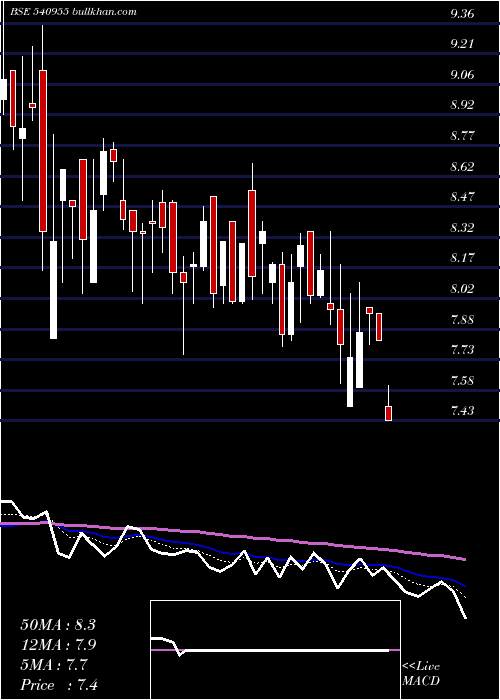Screen dimensions: 500x700
Task: Click the 8.32 price axis label
Action: point(462,228)
